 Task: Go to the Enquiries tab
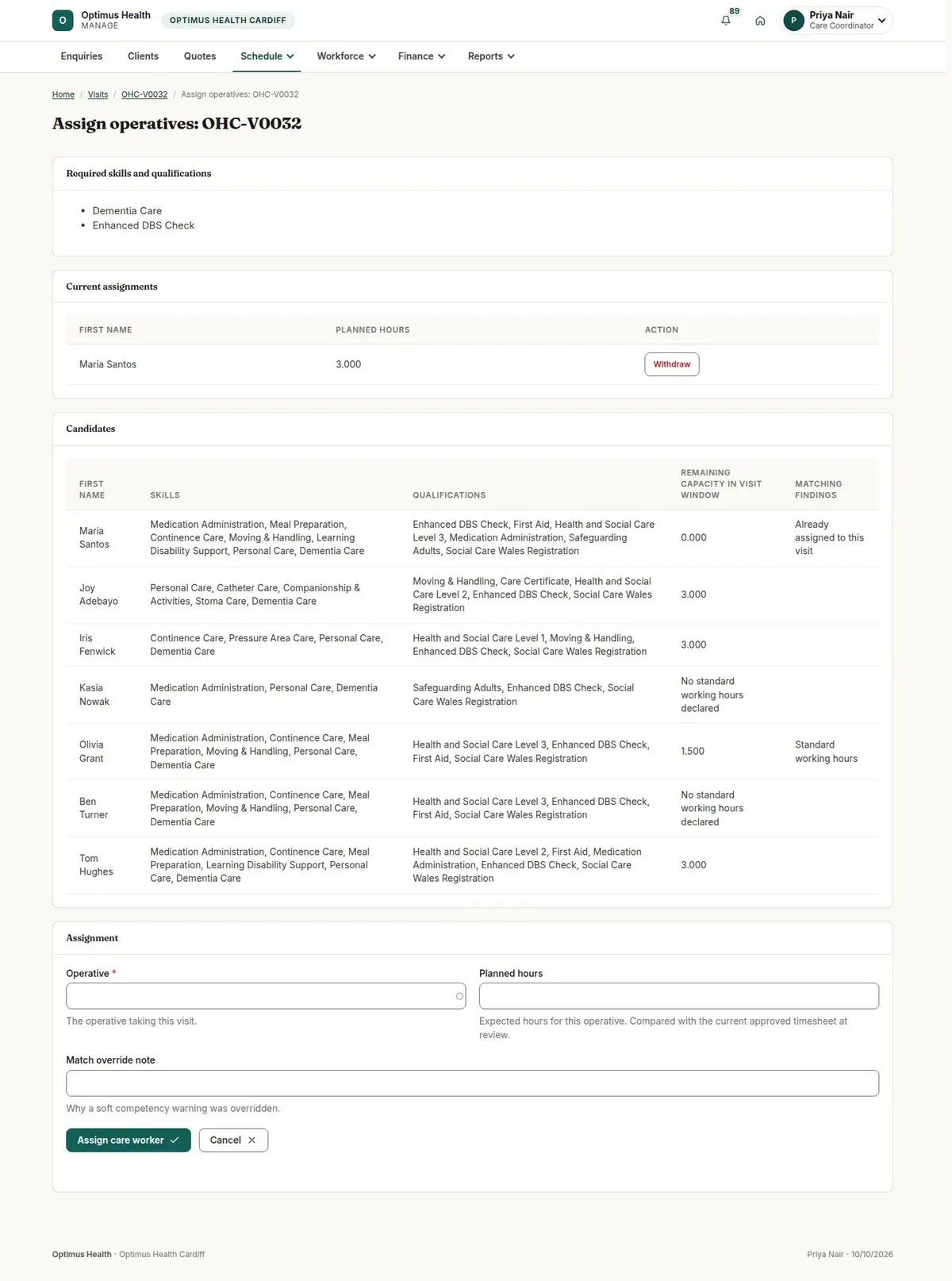82,56
